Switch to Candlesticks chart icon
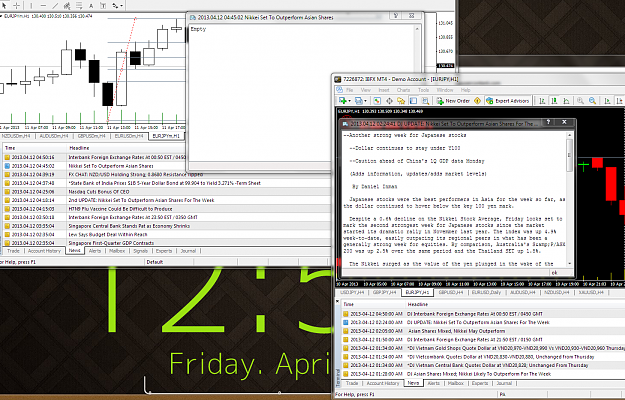This screenshot has width=625, height=400. [554, 101]
